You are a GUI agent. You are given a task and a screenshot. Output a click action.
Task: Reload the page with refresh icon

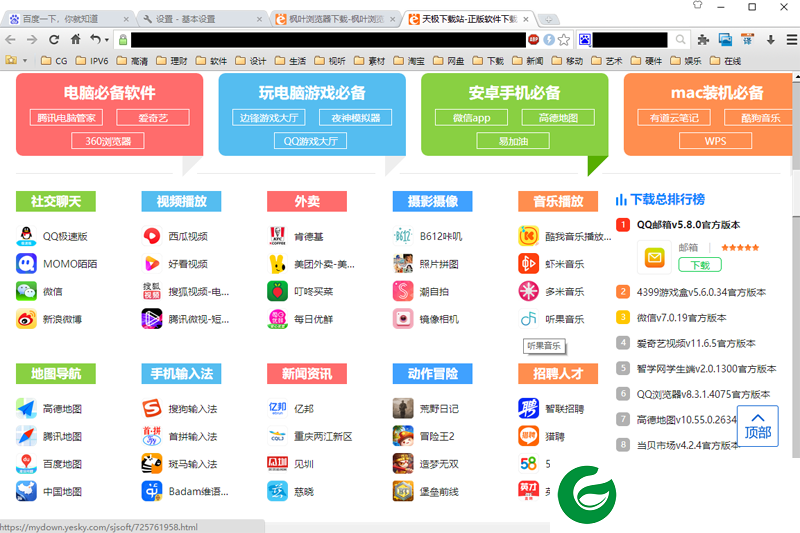click(54, 39)
